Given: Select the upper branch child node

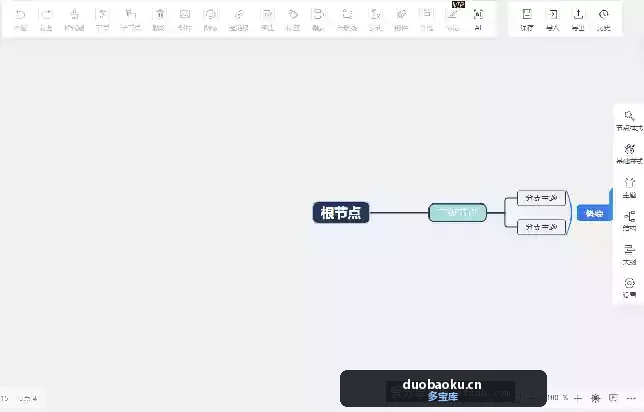Looking at the screenshot, I should (x=541, y=198).
